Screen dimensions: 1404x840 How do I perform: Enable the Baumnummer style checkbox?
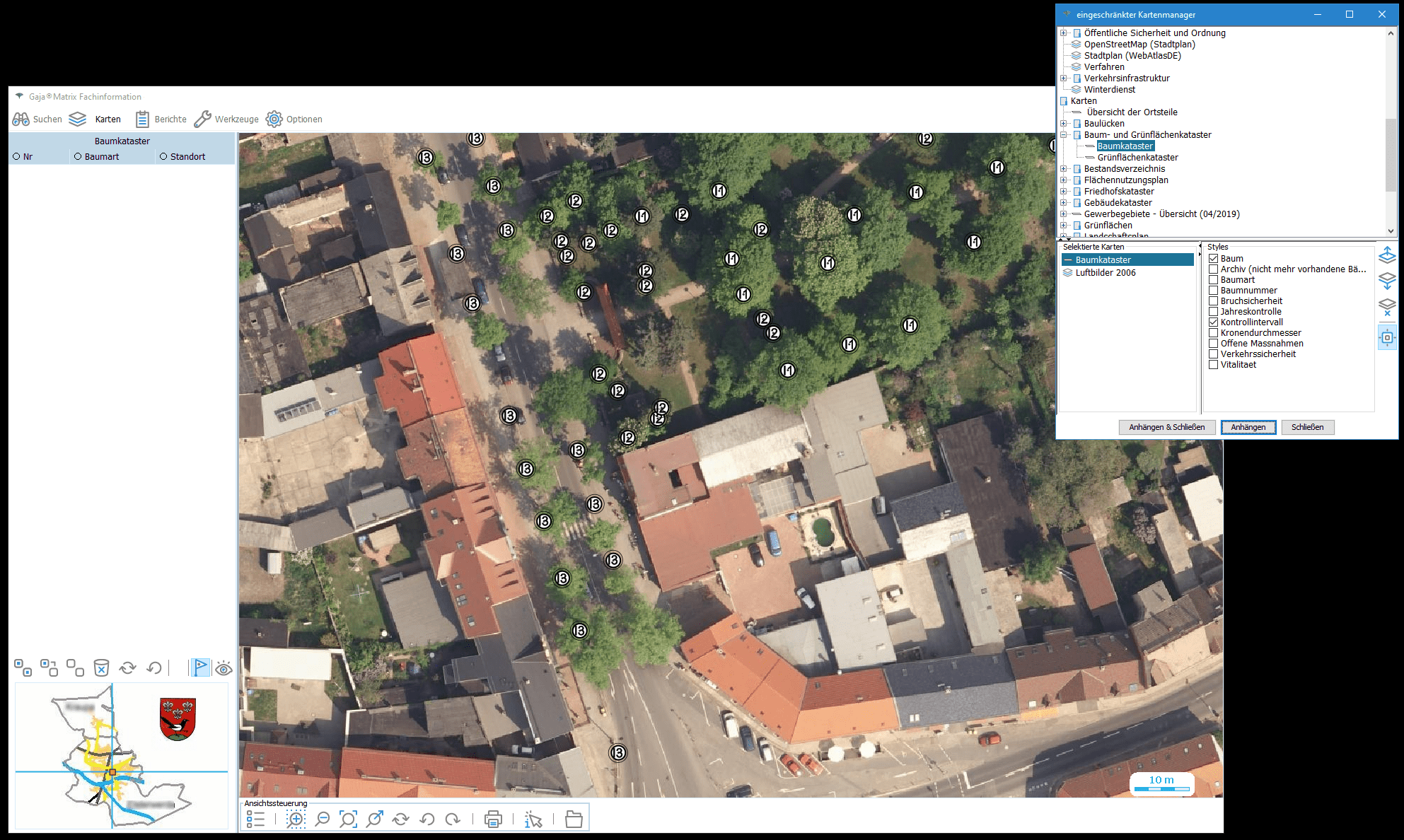[x=1214, y=291]
